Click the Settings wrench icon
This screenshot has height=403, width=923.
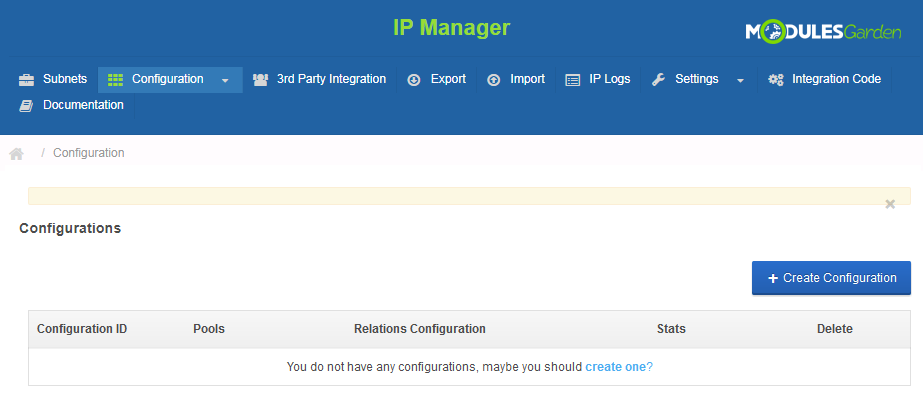coord(658,80)
